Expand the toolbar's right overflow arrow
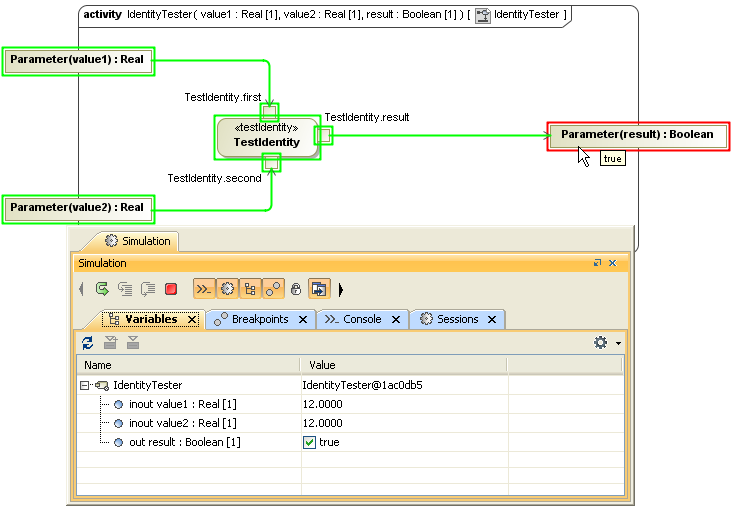The width and height of the screenshot is (734, 510). pyautogui.click(x=341, y=289)
